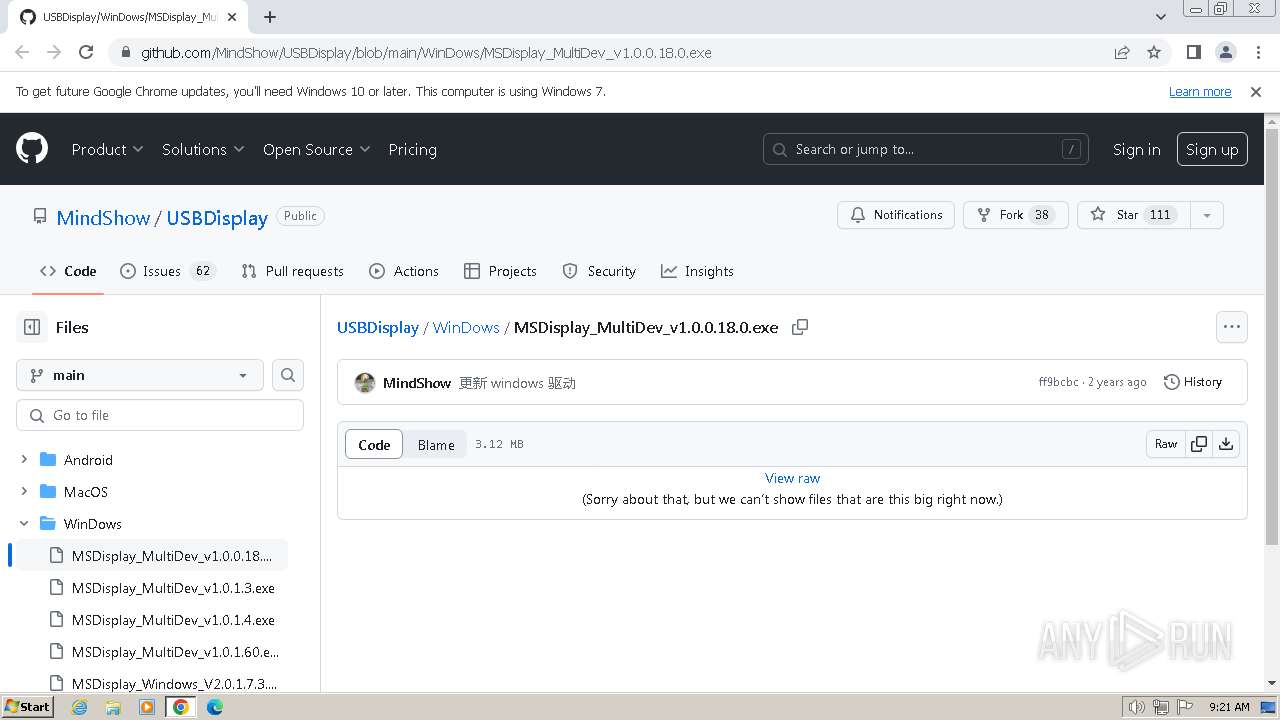Download raw file icon
This screenshot has width=1280, height=720.
pos(1226,444)
